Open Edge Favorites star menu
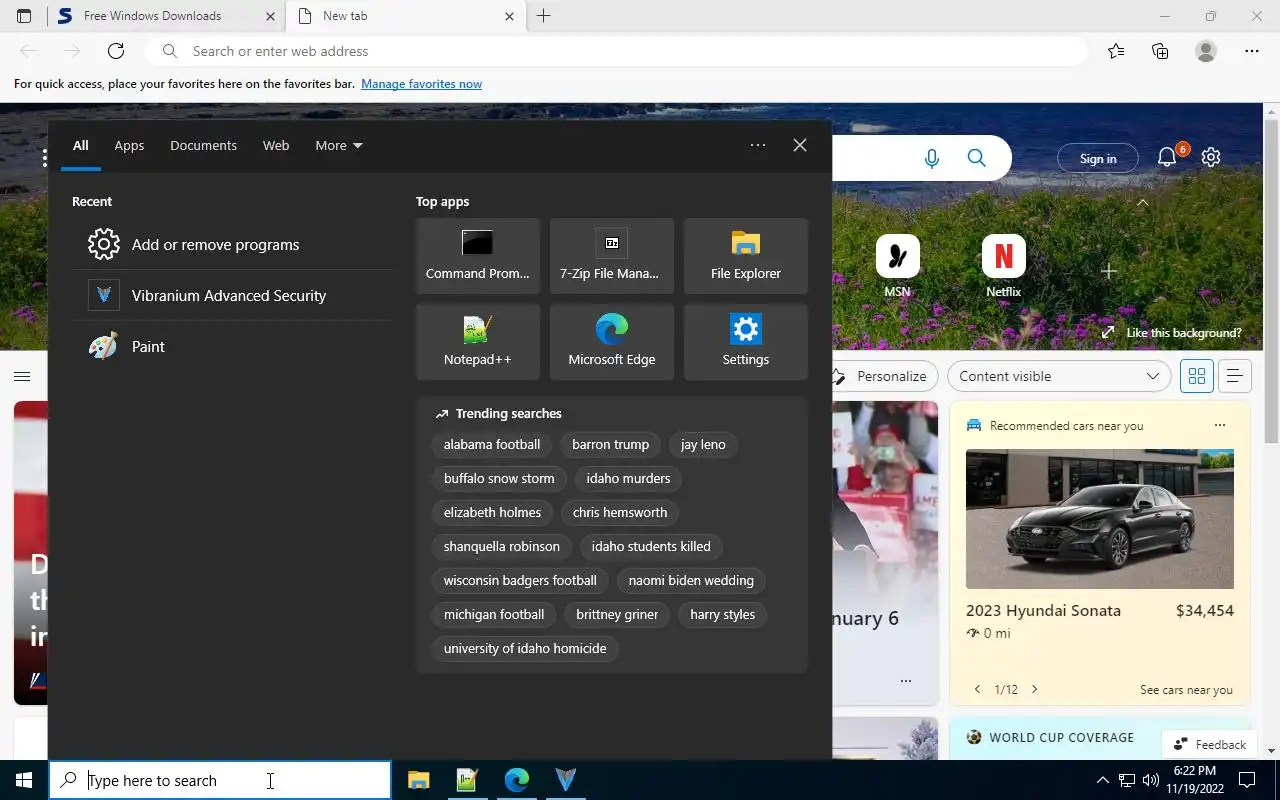This screenshot has height=800, width=1280. coord(1116,51)
